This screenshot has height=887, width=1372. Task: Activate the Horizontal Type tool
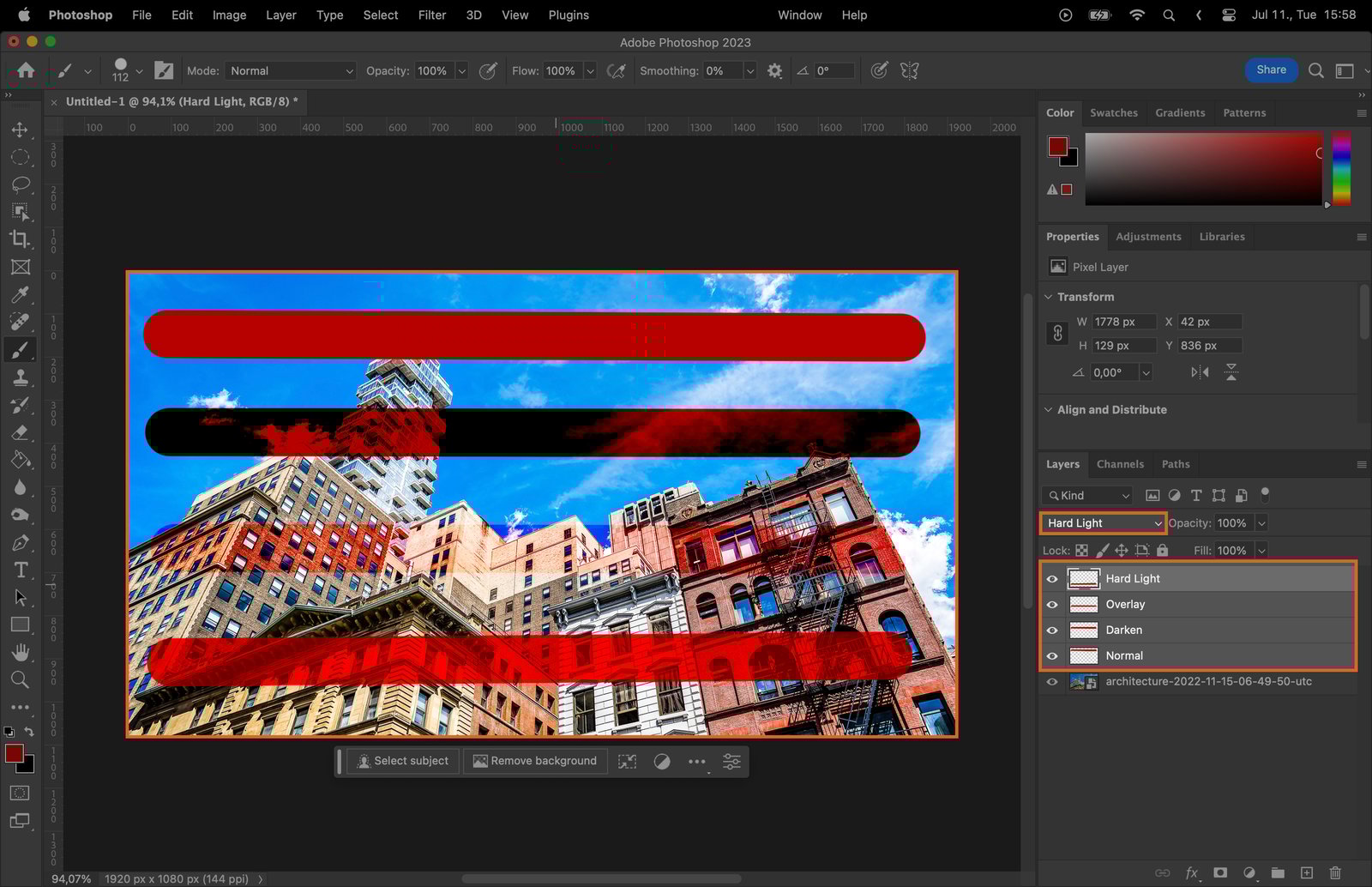coord(20,570)
